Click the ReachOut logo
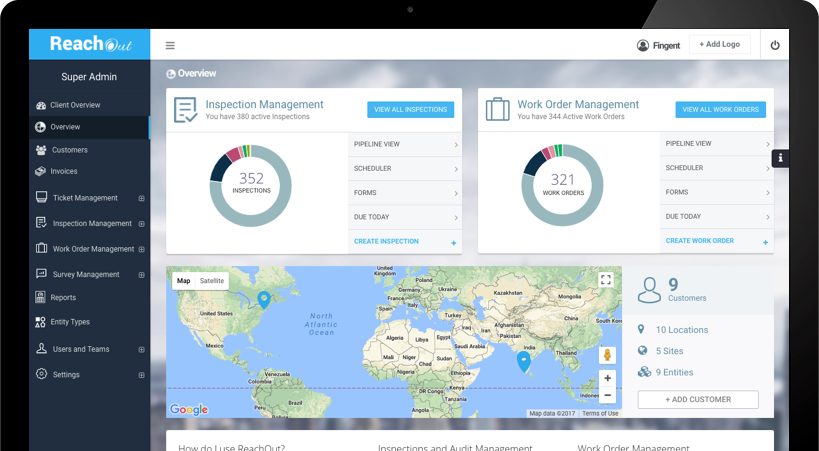This screenshot has height=451, width=819. [x=90, y=44]
